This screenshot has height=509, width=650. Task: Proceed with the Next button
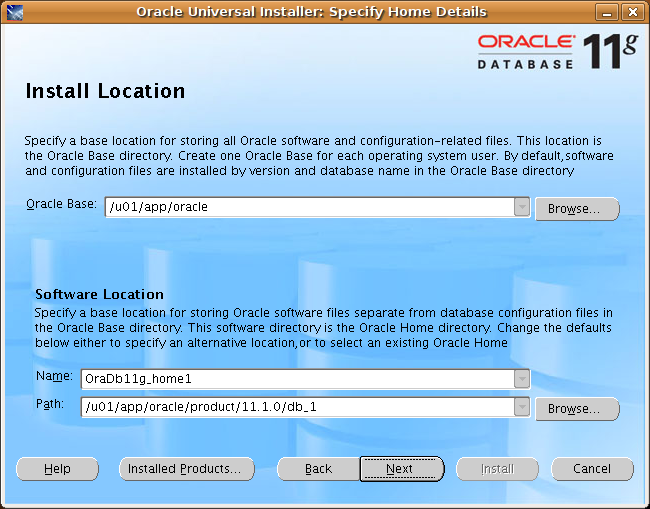[400, 469]
